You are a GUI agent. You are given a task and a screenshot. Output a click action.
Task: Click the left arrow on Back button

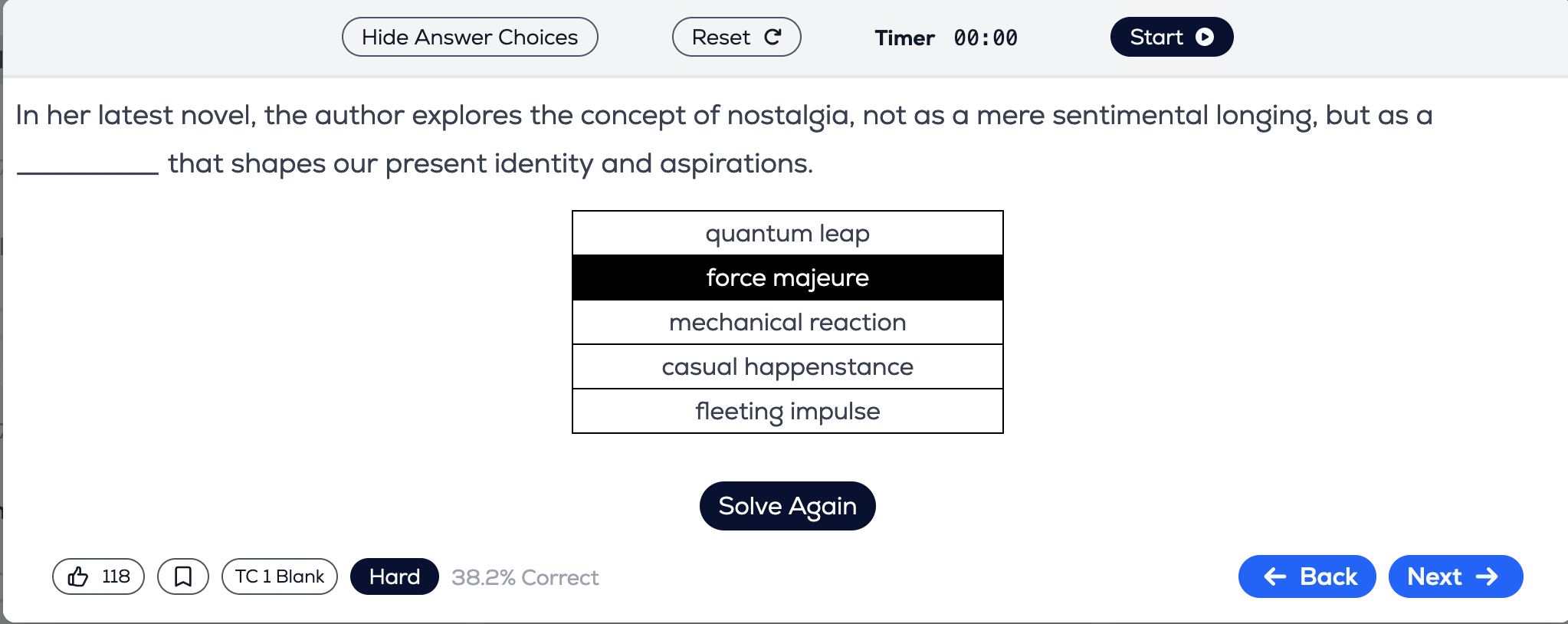click(x=1274, y=576)
